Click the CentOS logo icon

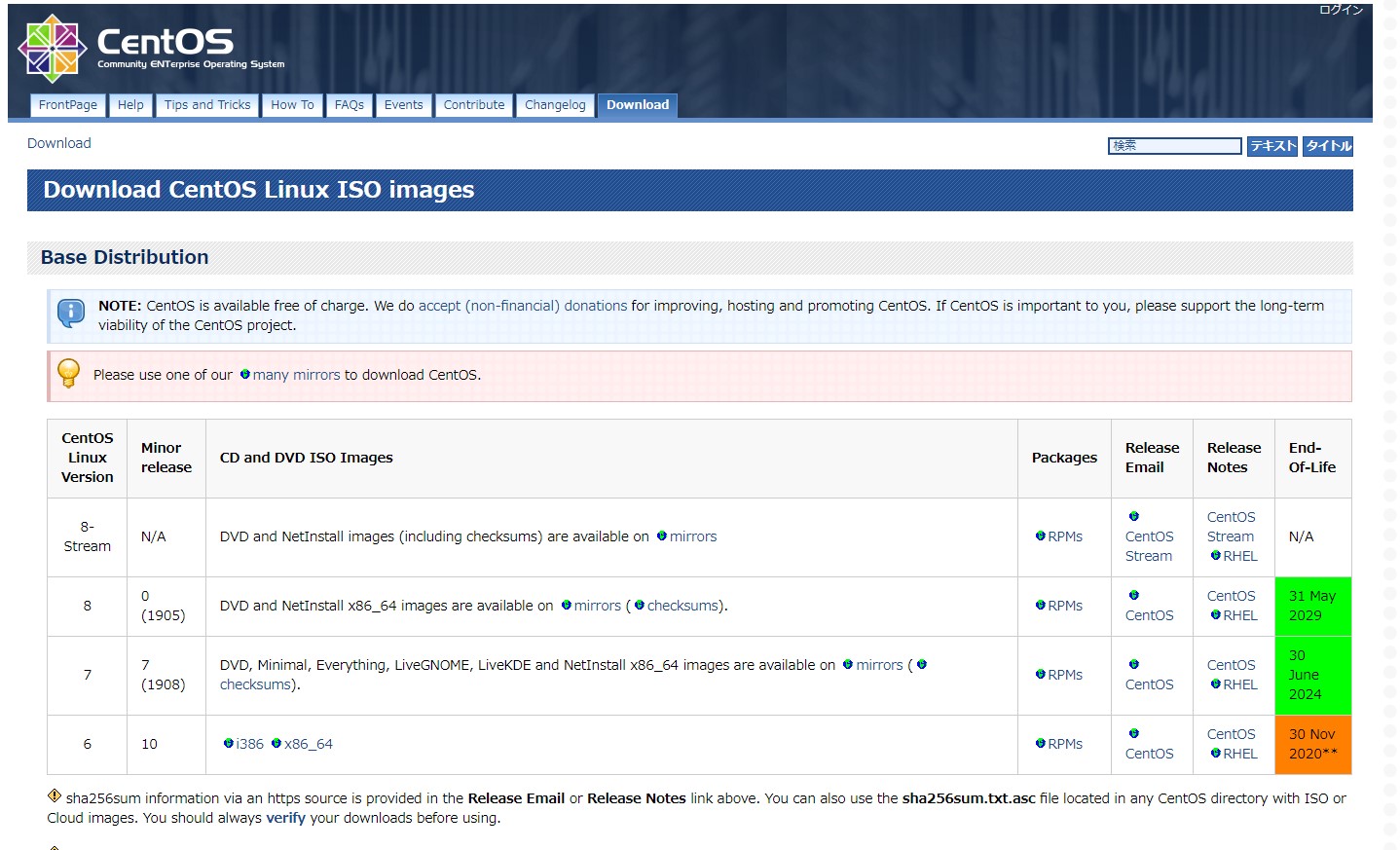point(53,49)
